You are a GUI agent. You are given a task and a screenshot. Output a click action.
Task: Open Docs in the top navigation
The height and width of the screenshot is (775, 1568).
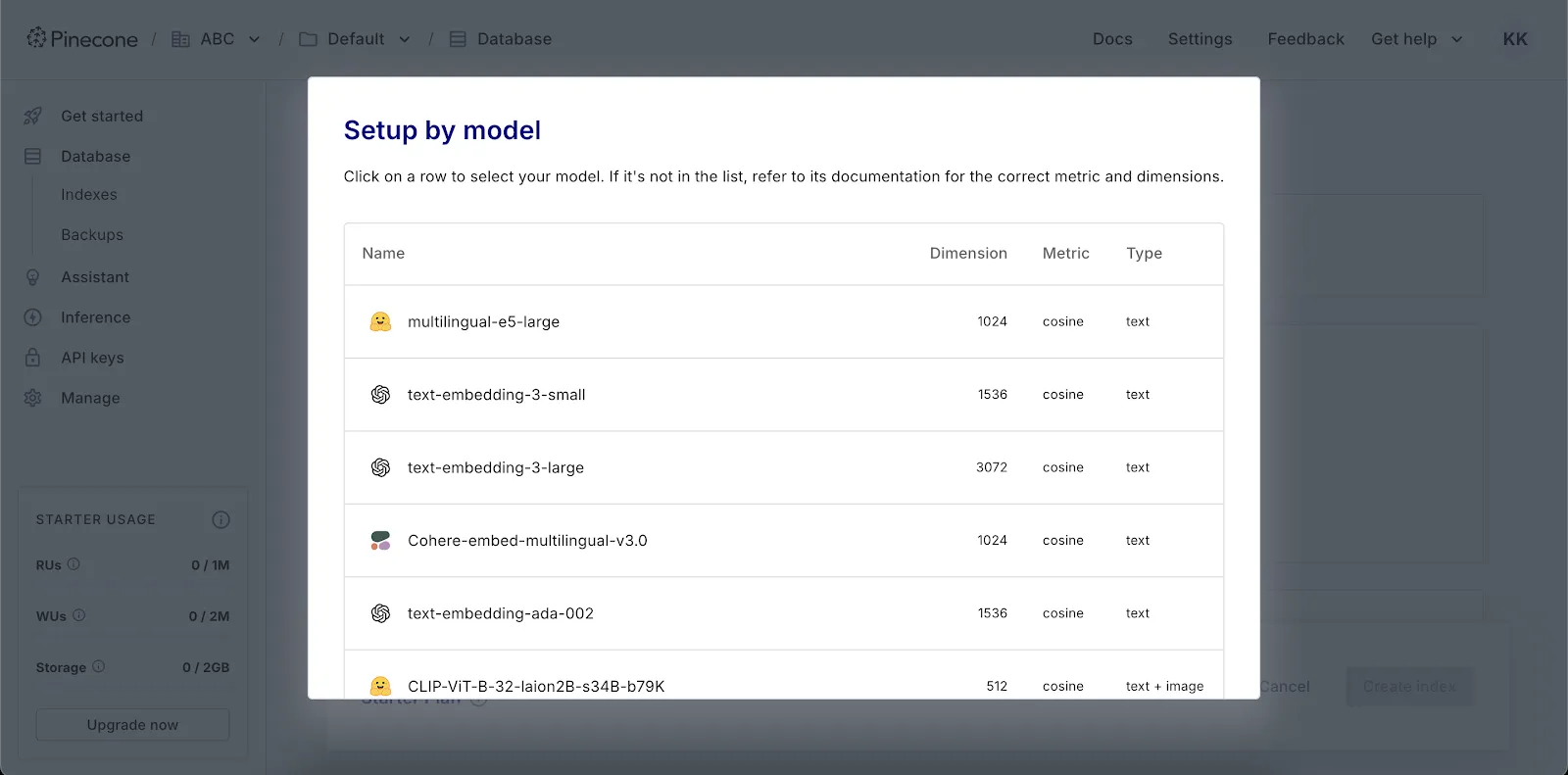pos(1112,39)
